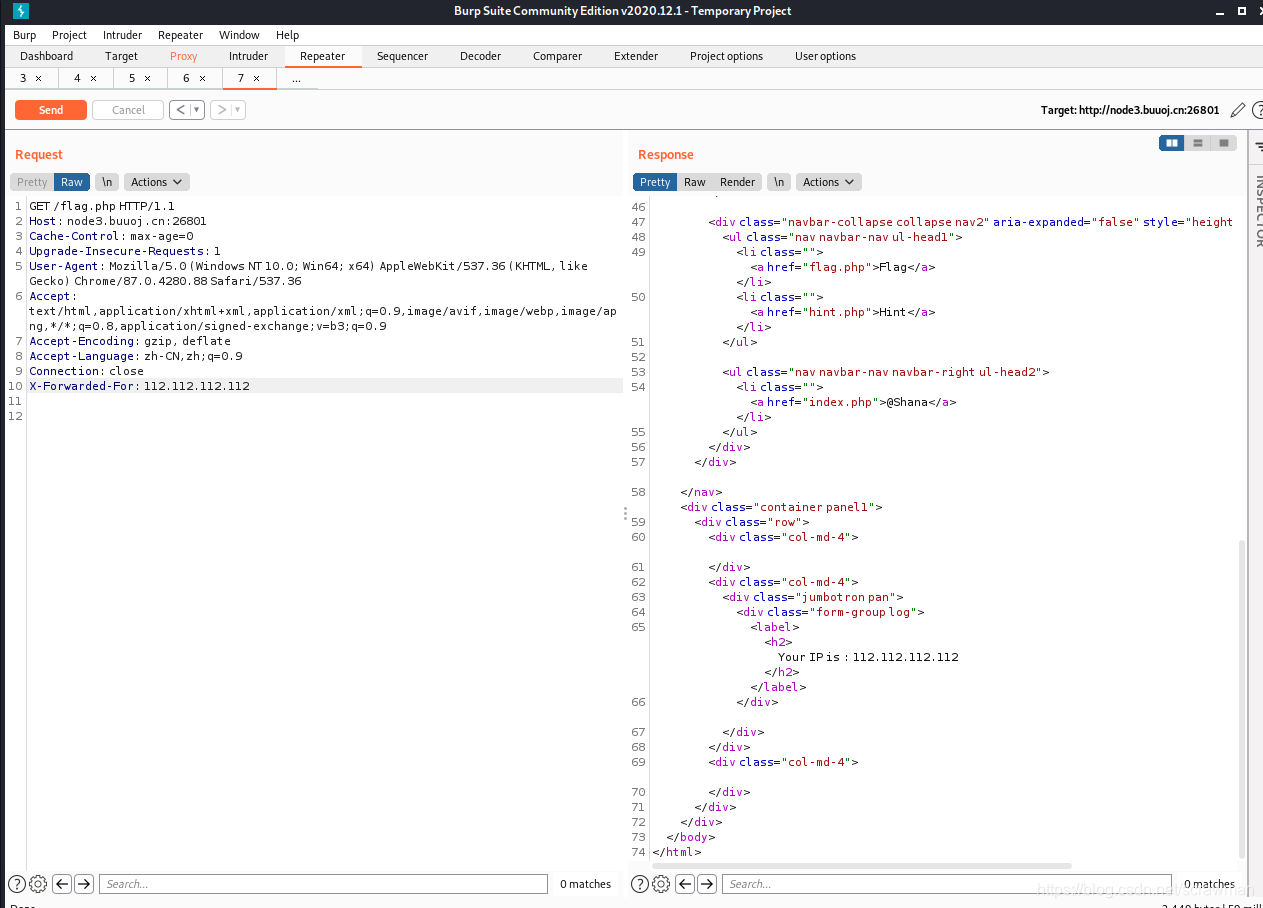Jump to previous request search match

(62, 884)
